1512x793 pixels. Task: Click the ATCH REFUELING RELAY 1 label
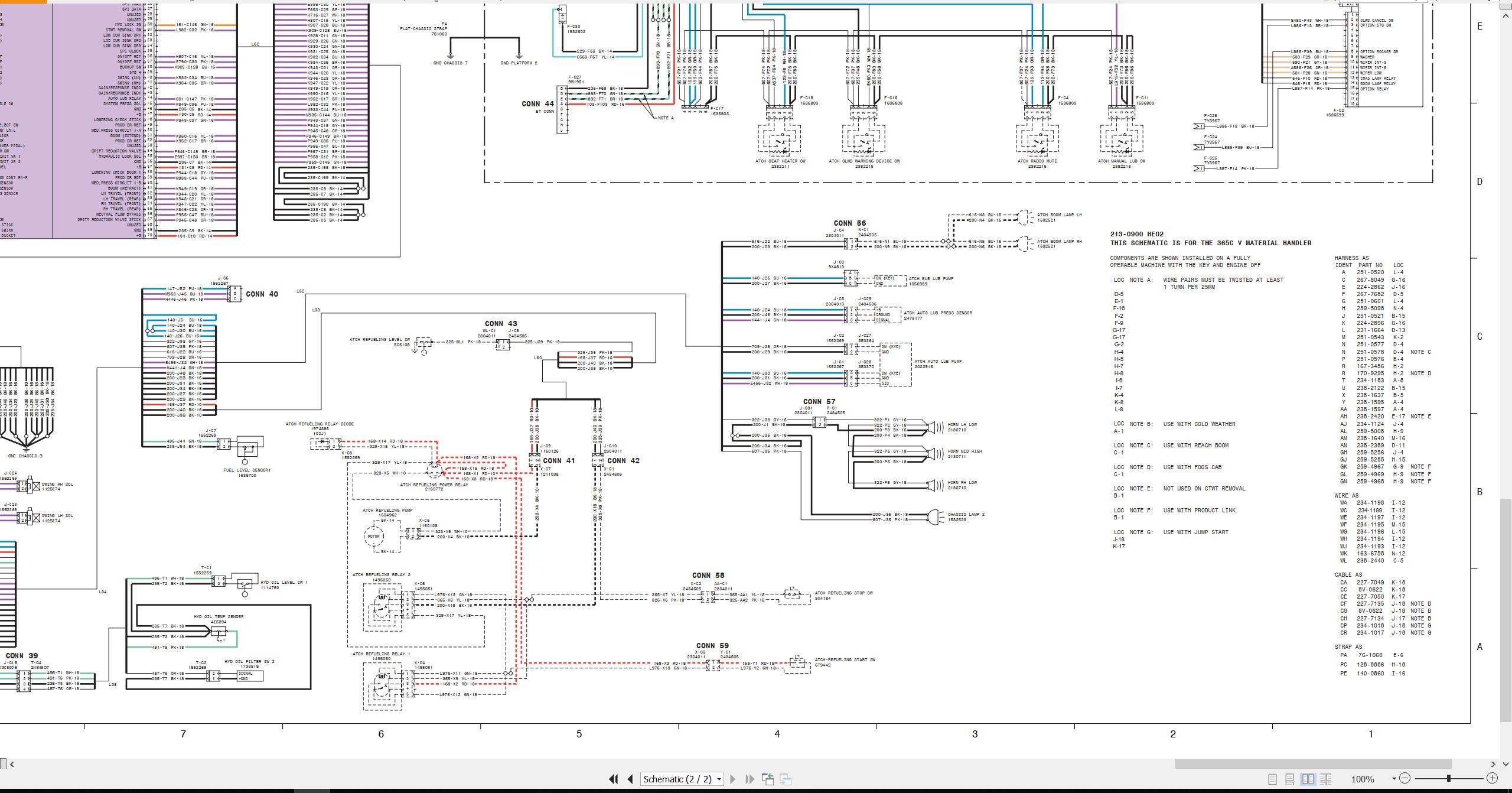(382, 654)
